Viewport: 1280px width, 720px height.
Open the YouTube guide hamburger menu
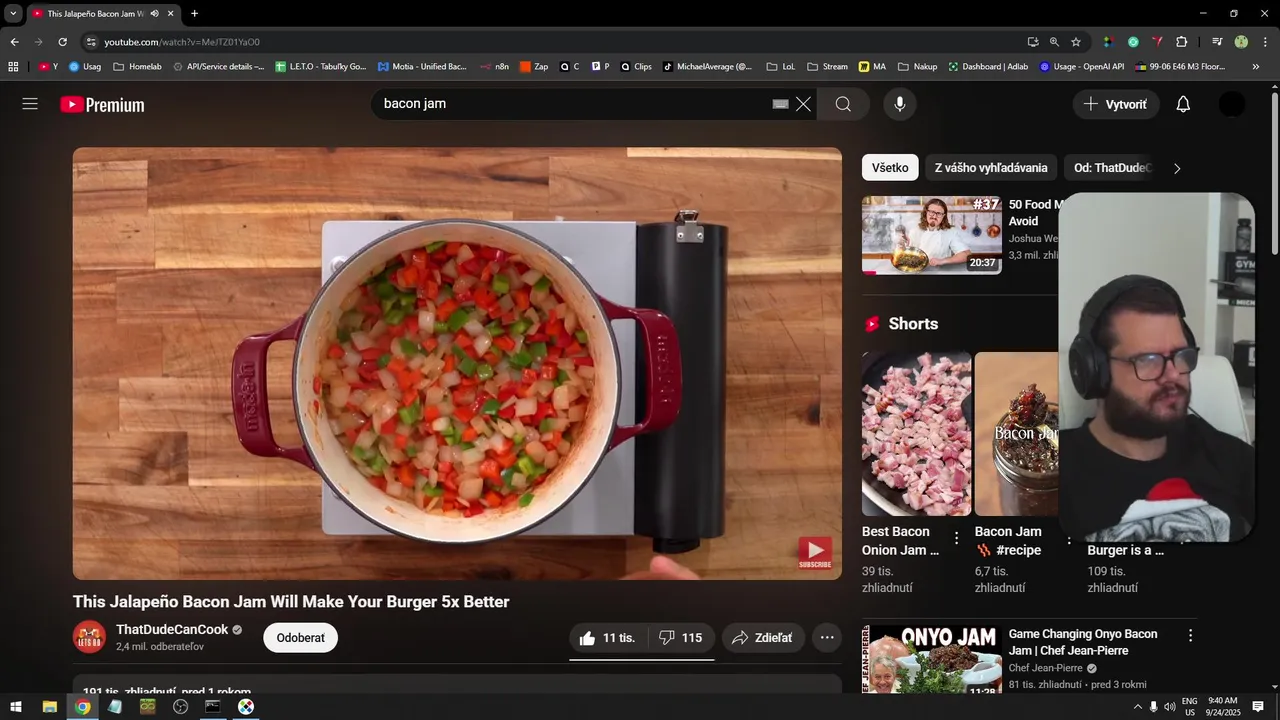pyautogui.click(x=30, y=104)
